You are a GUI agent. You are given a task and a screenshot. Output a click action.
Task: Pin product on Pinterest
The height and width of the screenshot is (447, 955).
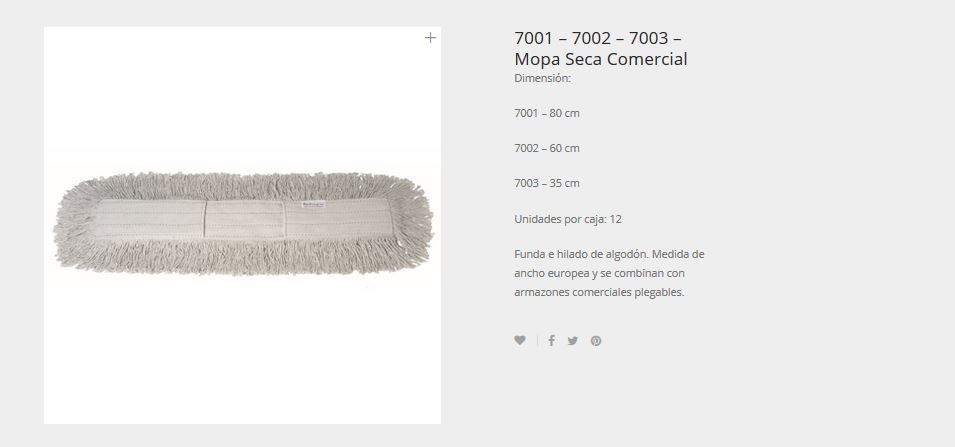coord(596,341)
